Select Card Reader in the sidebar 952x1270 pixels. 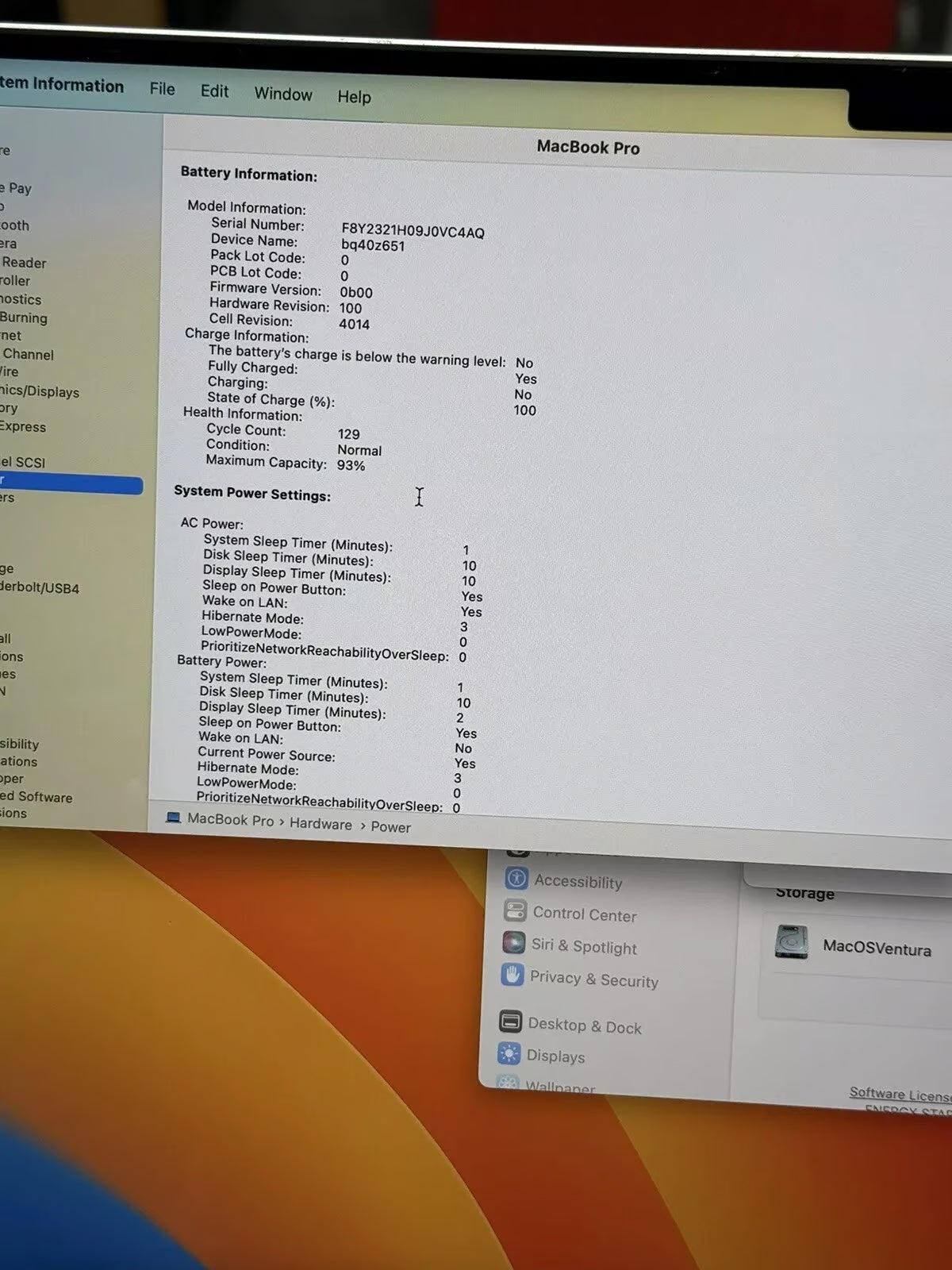[x=23, y=262]
